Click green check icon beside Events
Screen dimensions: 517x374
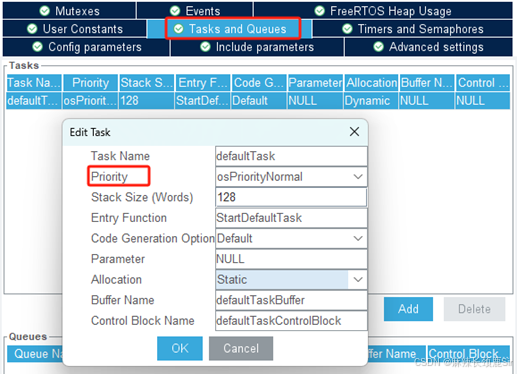(175, 11)
